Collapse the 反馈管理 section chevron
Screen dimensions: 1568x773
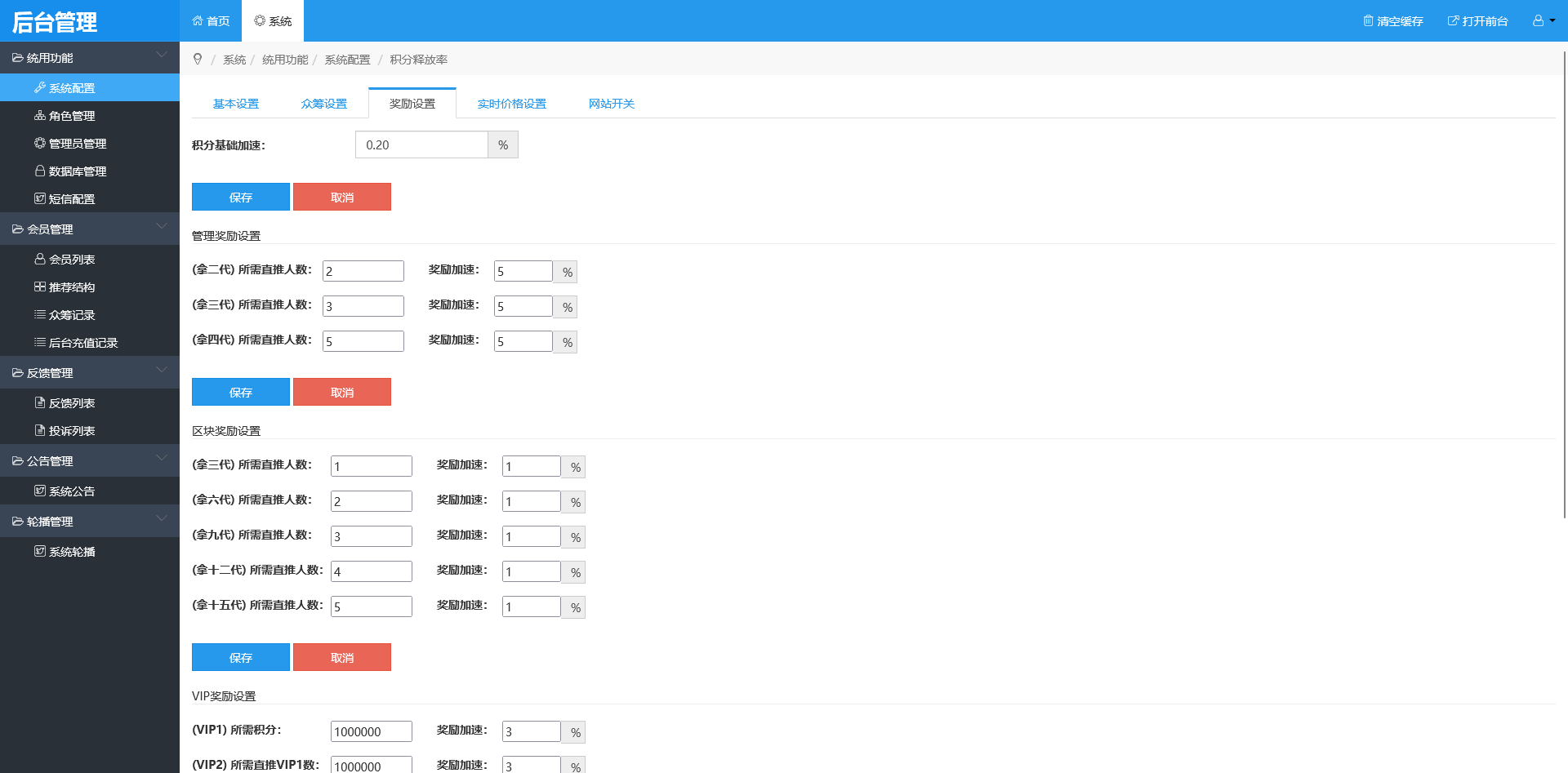coord(162,370)
